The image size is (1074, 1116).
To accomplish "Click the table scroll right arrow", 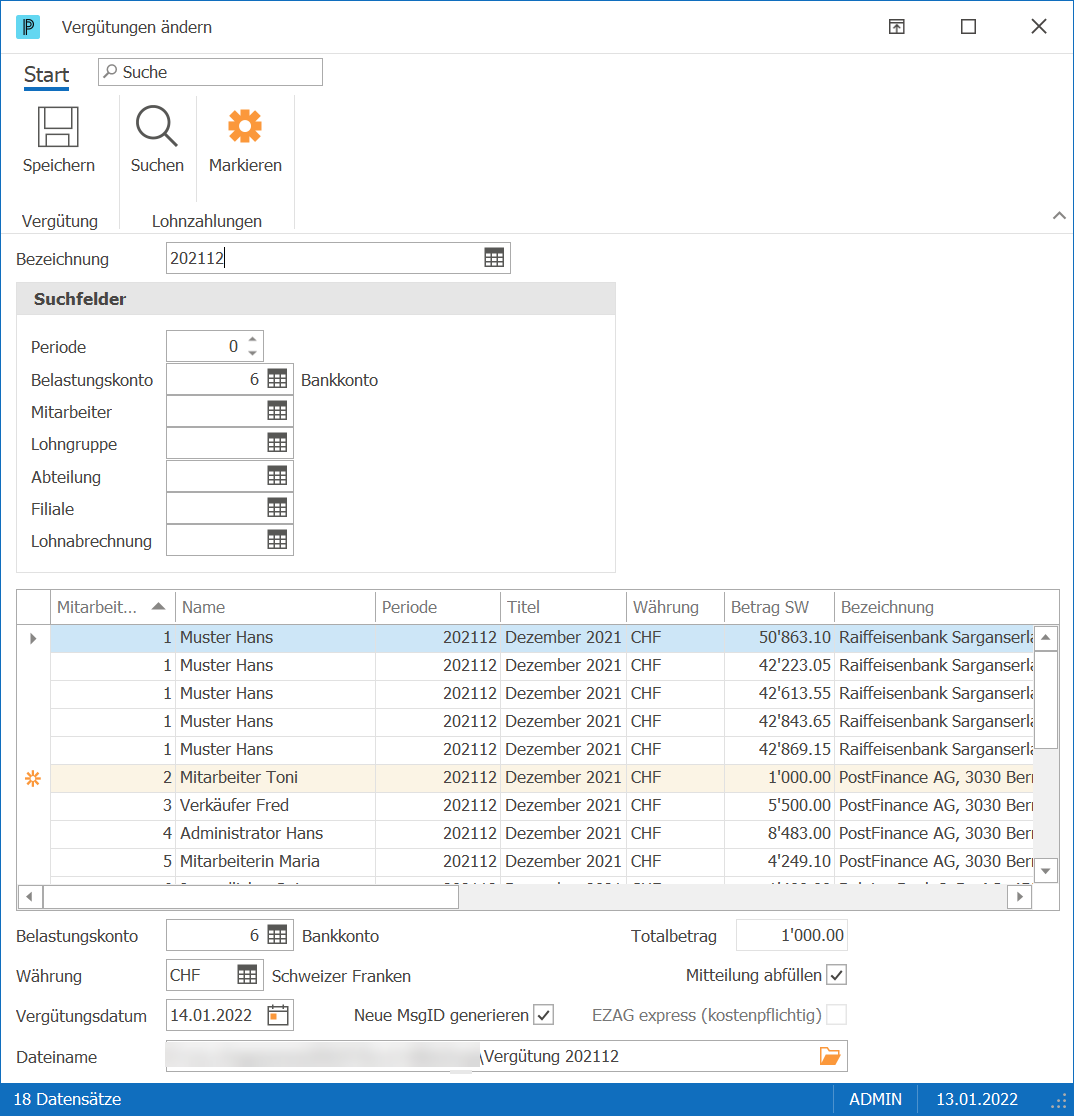I will [x=1019, y=897].
